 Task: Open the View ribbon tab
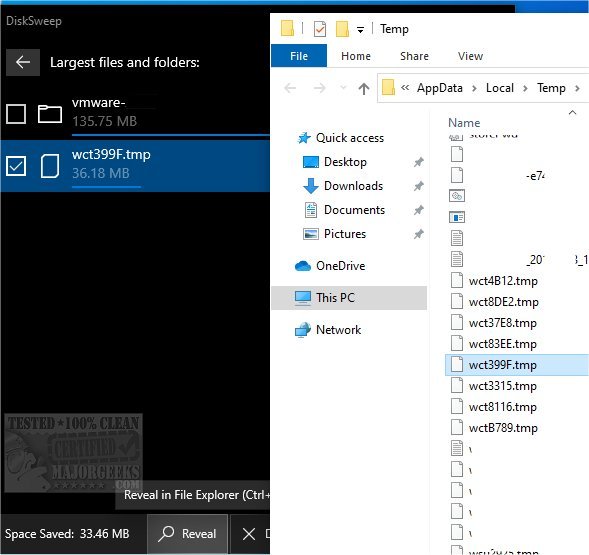470,56
